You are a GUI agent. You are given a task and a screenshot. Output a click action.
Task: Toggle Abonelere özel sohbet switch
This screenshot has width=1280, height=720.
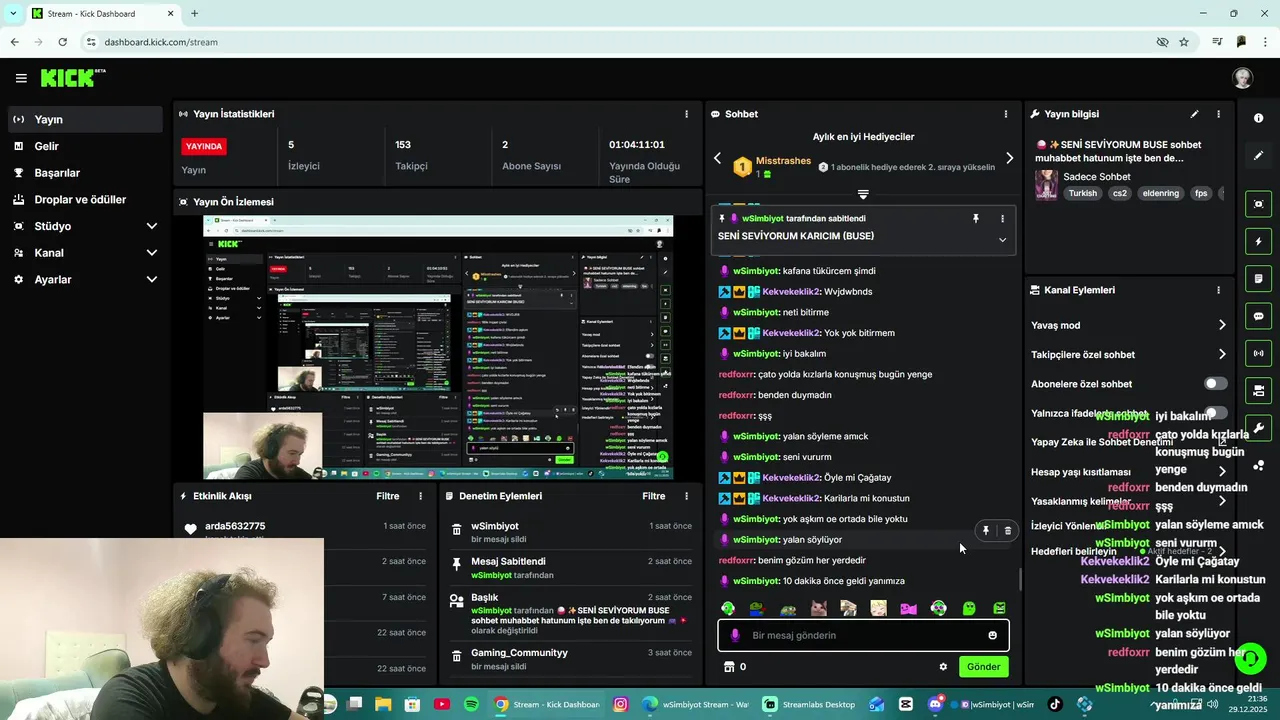tap(1215, 384)
